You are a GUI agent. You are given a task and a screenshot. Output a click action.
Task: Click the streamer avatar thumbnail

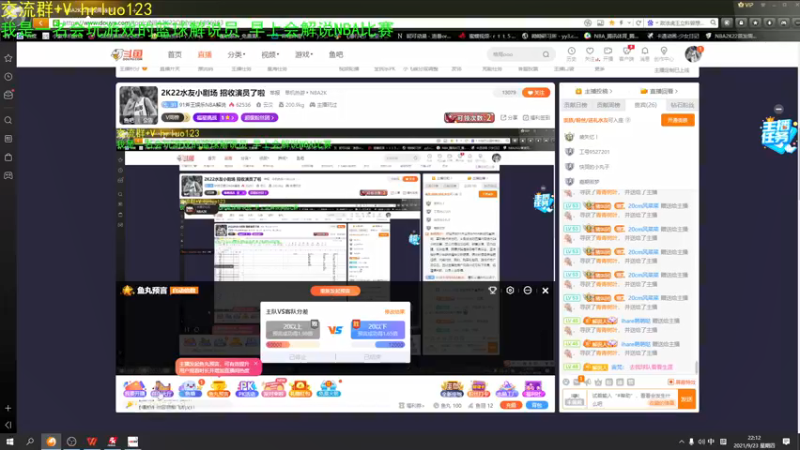click(139, 105)
